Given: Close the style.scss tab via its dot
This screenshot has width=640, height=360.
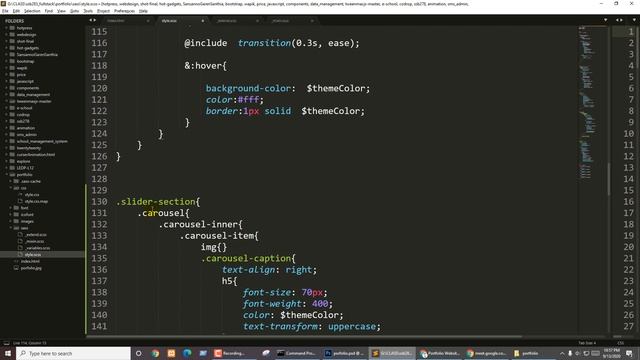Looking at the screenshot, I should (x=202, y=21).
